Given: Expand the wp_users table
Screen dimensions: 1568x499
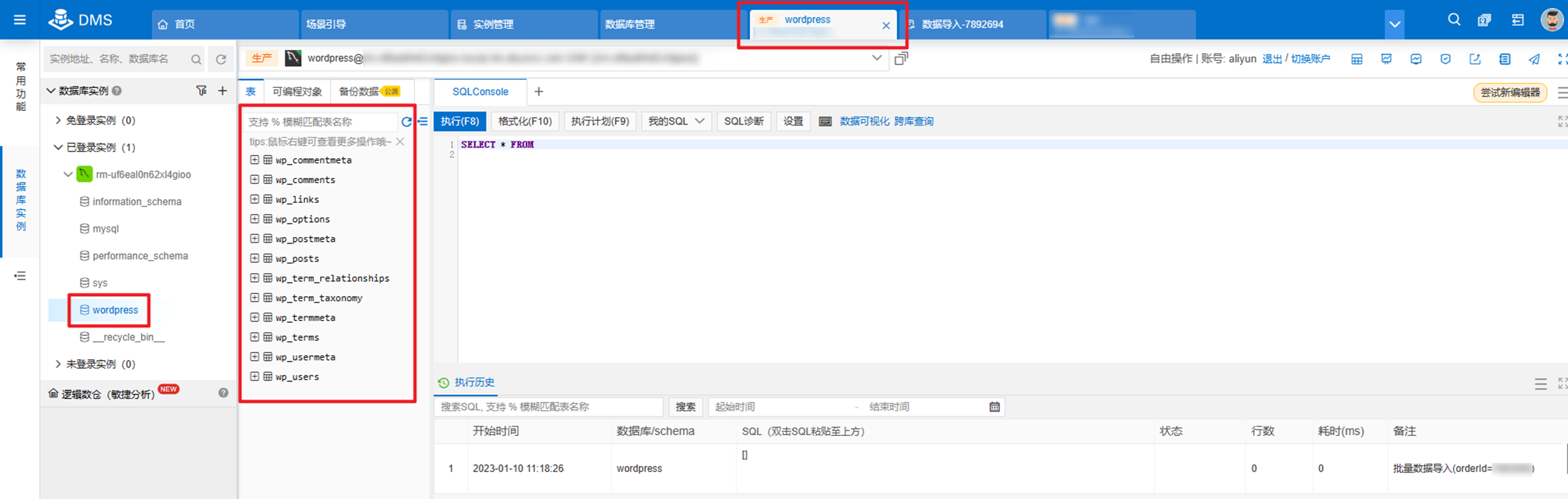Looking at the screenshot, I should pos(254,376).
